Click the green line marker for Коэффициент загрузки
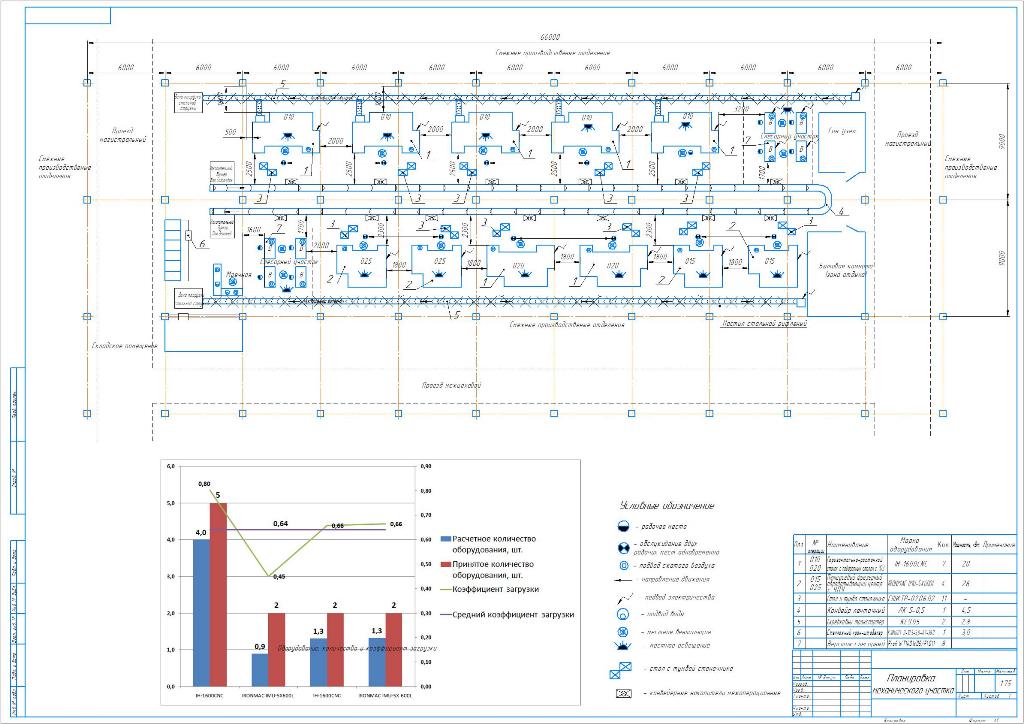The width and height of the screenshot is (1024, 724). (x=445, y=590)
